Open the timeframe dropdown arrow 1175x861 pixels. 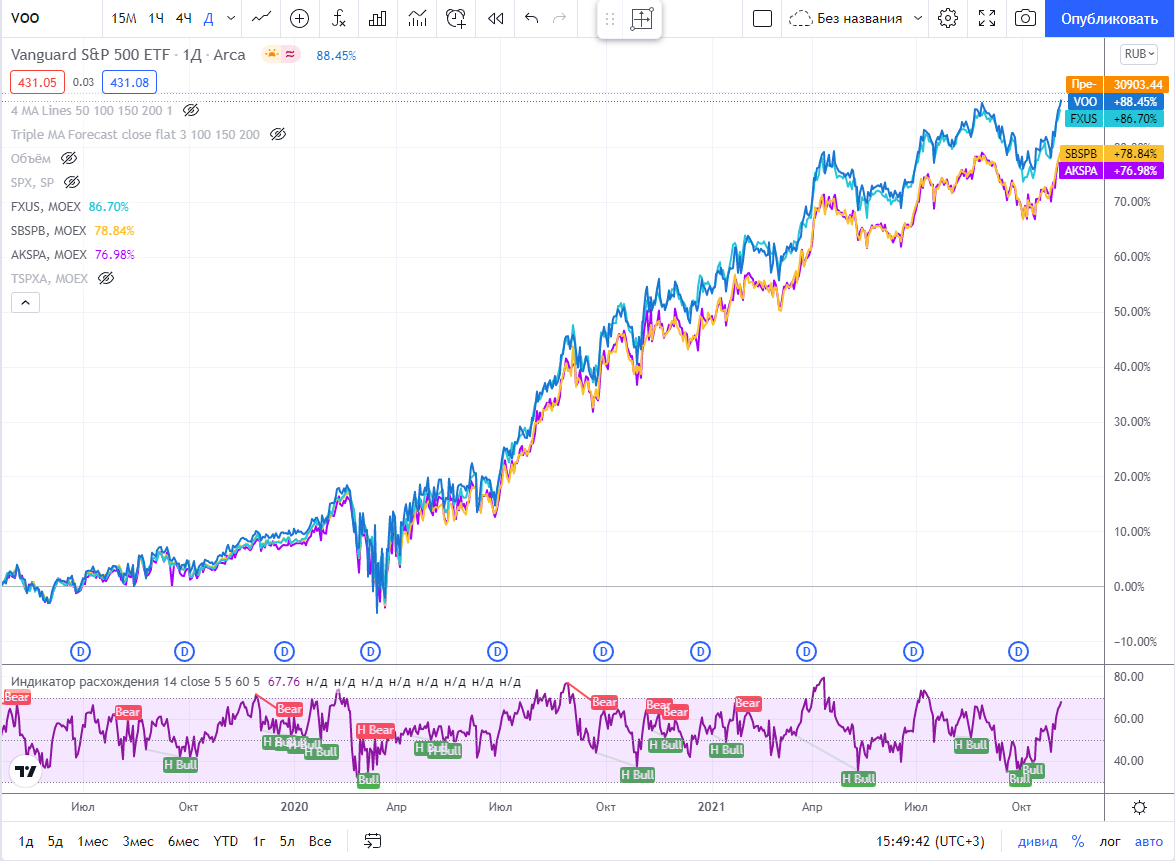tap(231, 18)
